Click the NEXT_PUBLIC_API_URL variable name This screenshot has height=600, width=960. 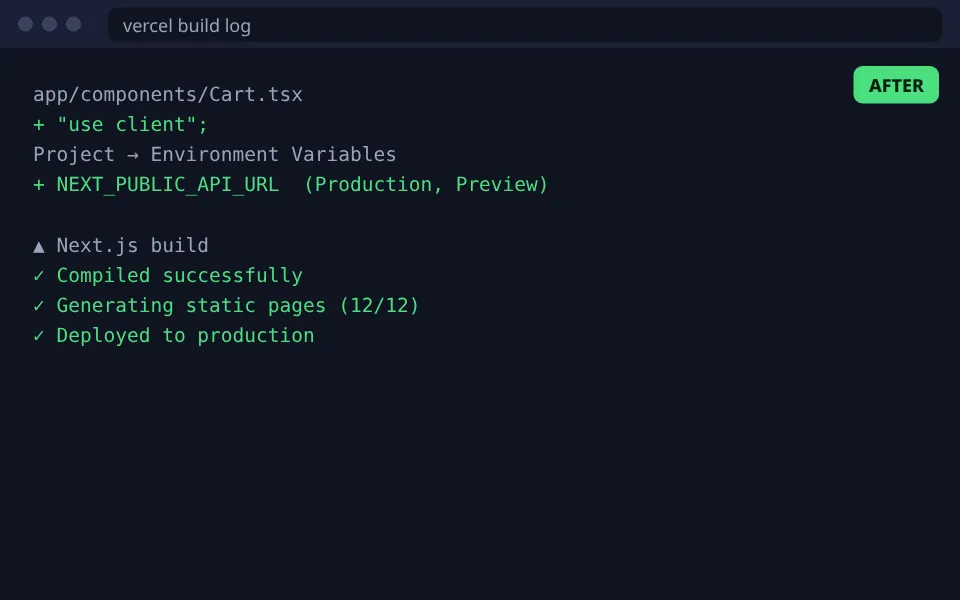point(168,184)
